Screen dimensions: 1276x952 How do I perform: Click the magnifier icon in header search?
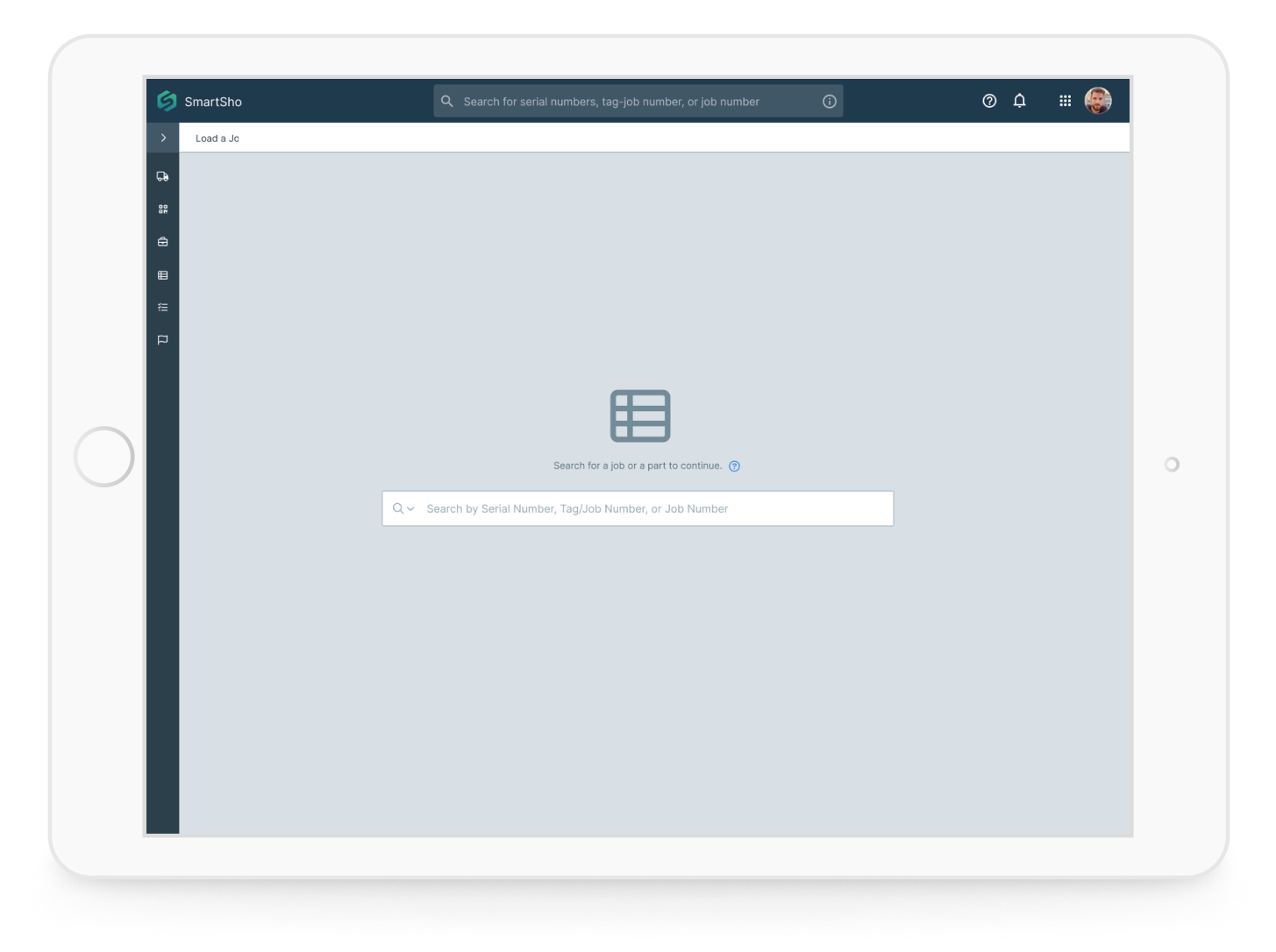447,102
